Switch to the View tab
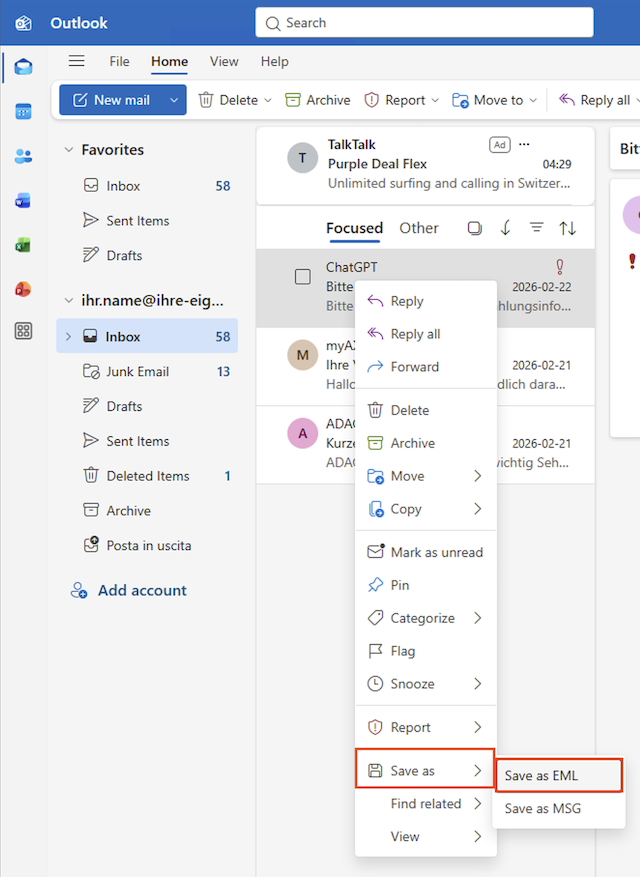 click(224, 62)
